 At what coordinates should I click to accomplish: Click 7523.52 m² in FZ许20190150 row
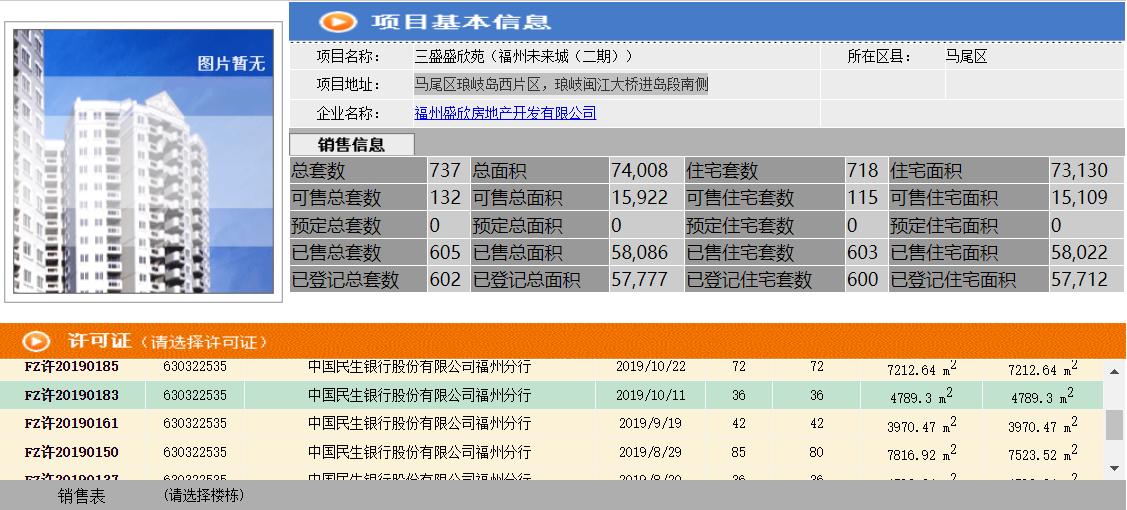coord(1043,455)
